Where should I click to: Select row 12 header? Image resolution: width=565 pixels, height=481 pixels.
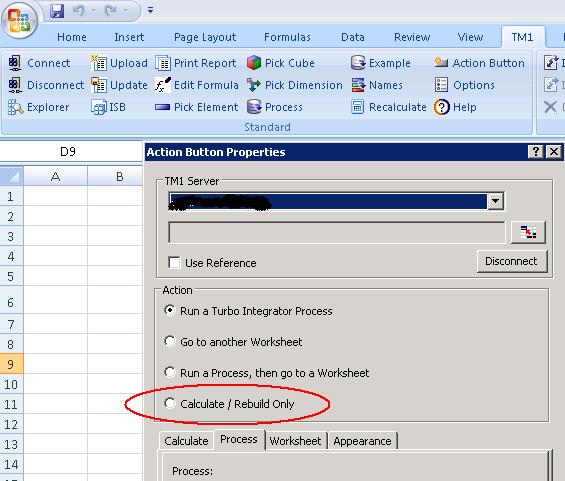tap(12, 424)
